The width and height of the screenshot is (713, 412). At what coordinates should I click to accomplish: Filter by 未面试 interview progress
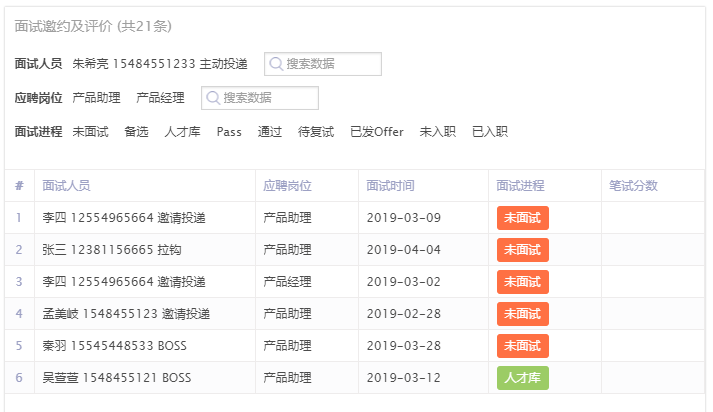(90, 132)
